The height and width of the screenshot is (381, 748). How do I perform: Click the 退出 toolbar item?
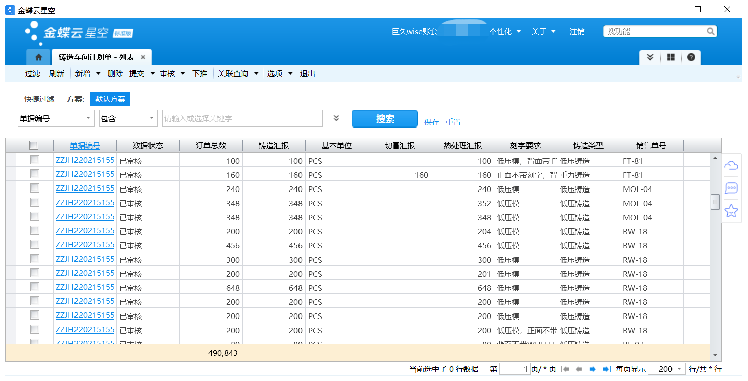tap(307, 73)
